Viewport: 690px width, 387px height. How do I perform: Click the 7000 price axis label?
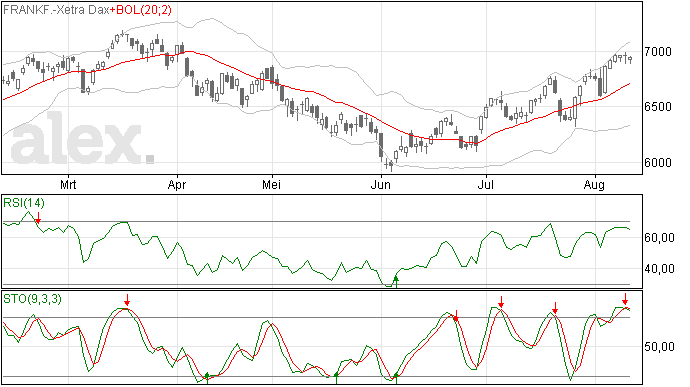658,52
